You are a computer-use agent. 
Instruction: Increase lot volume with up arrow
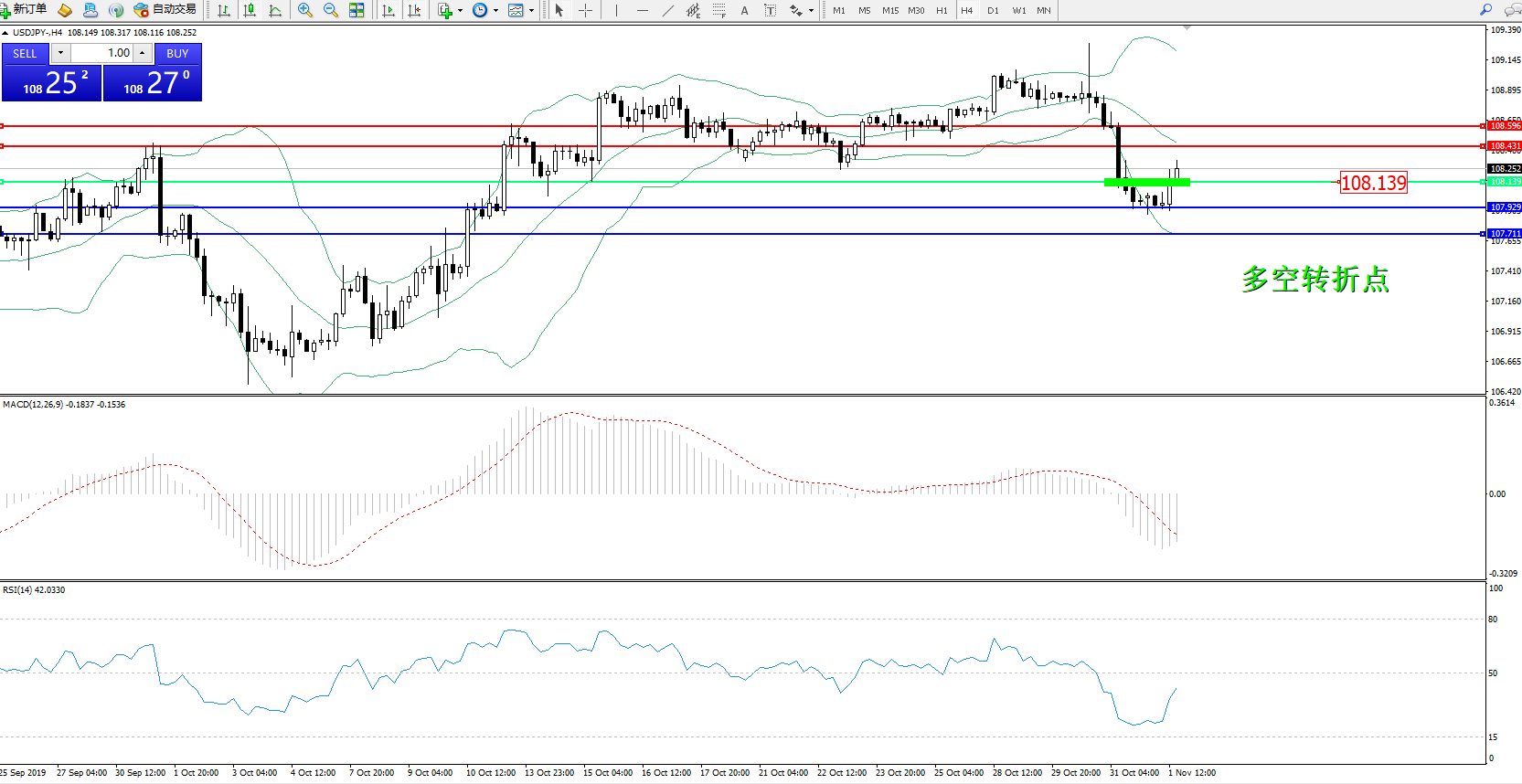tap(143, 53)
